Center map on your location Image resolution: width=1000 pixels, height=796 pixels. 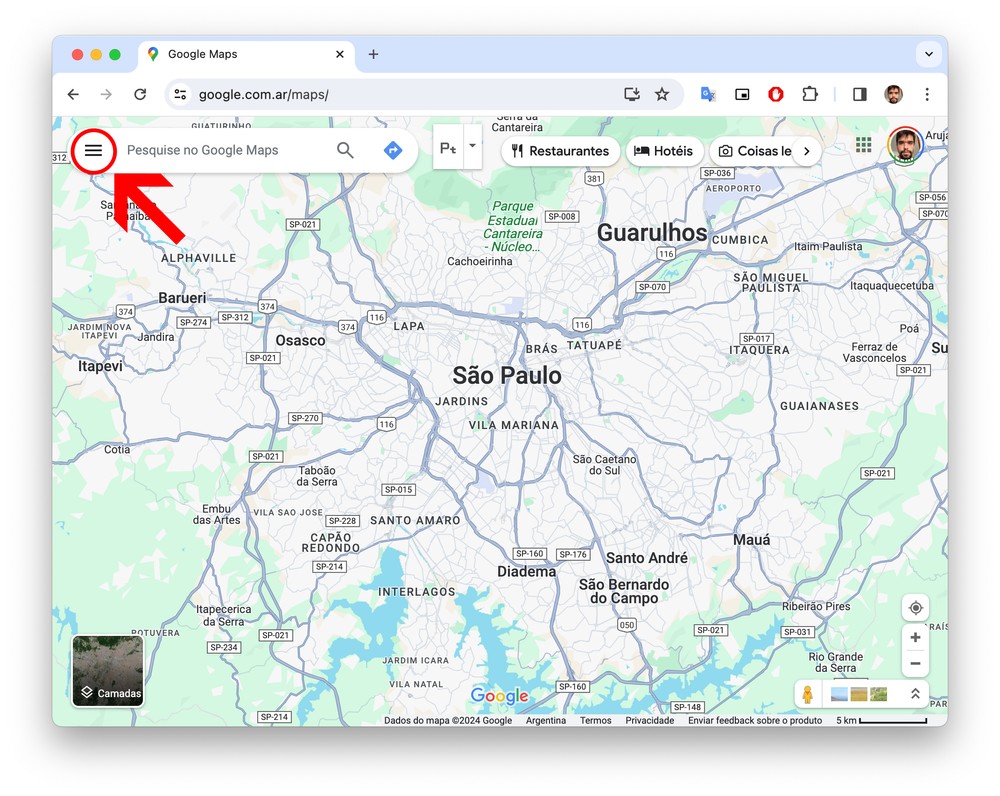tap(915, 607)
